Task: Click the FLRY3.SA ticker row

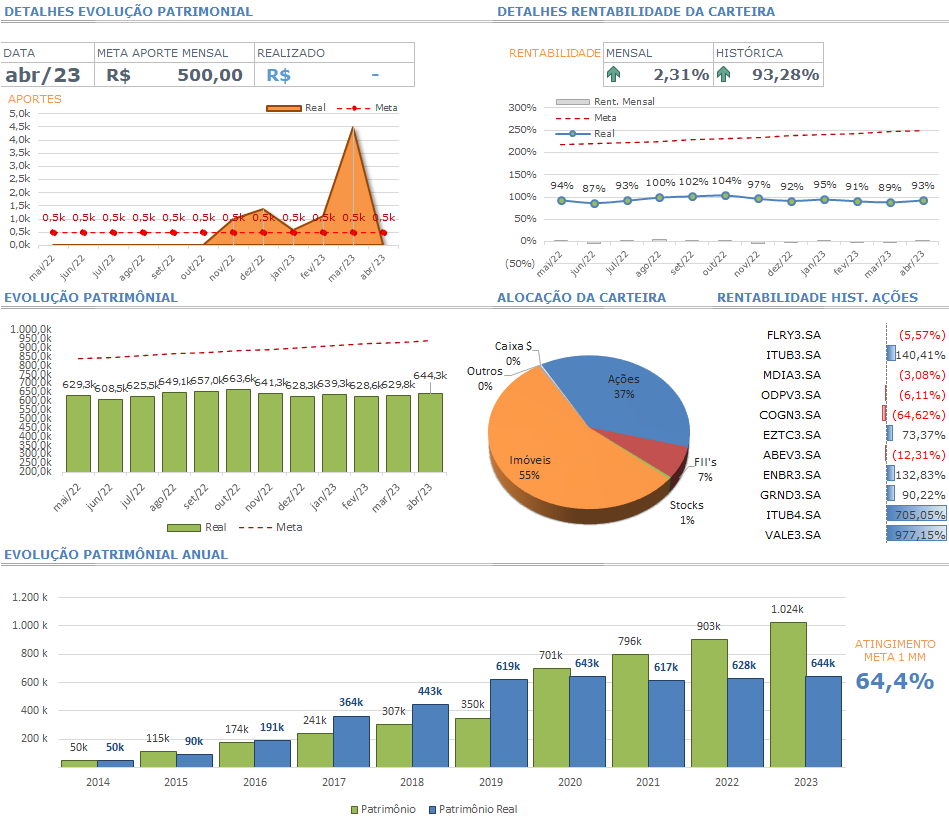Action: tap(853, 335)
